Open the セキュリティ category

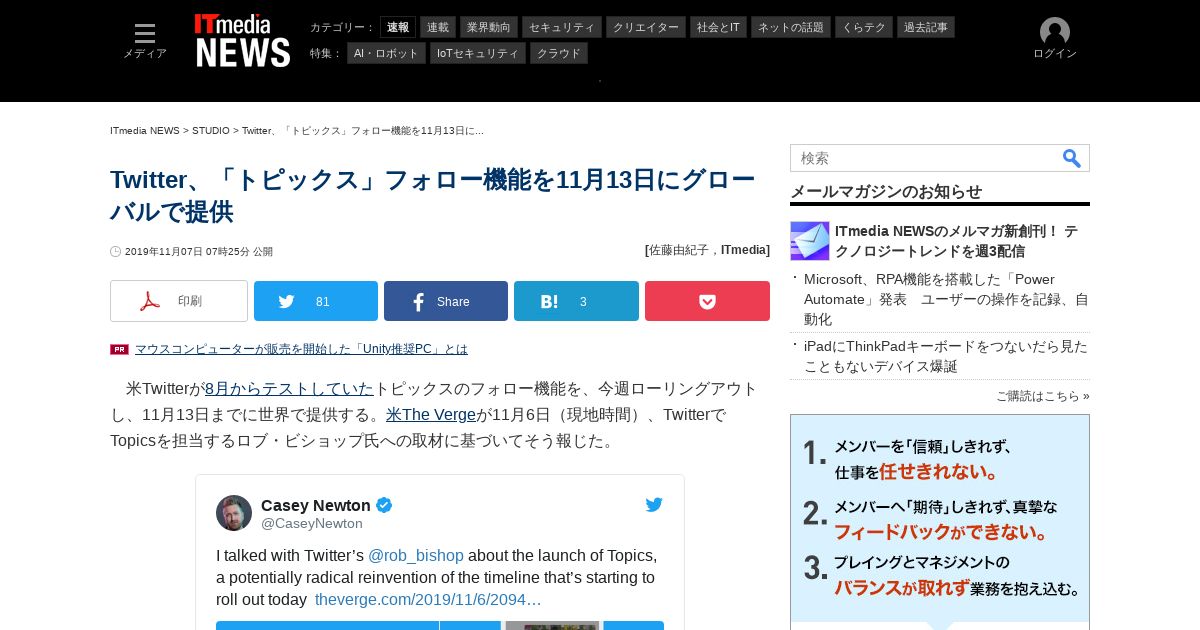(562, 27)
